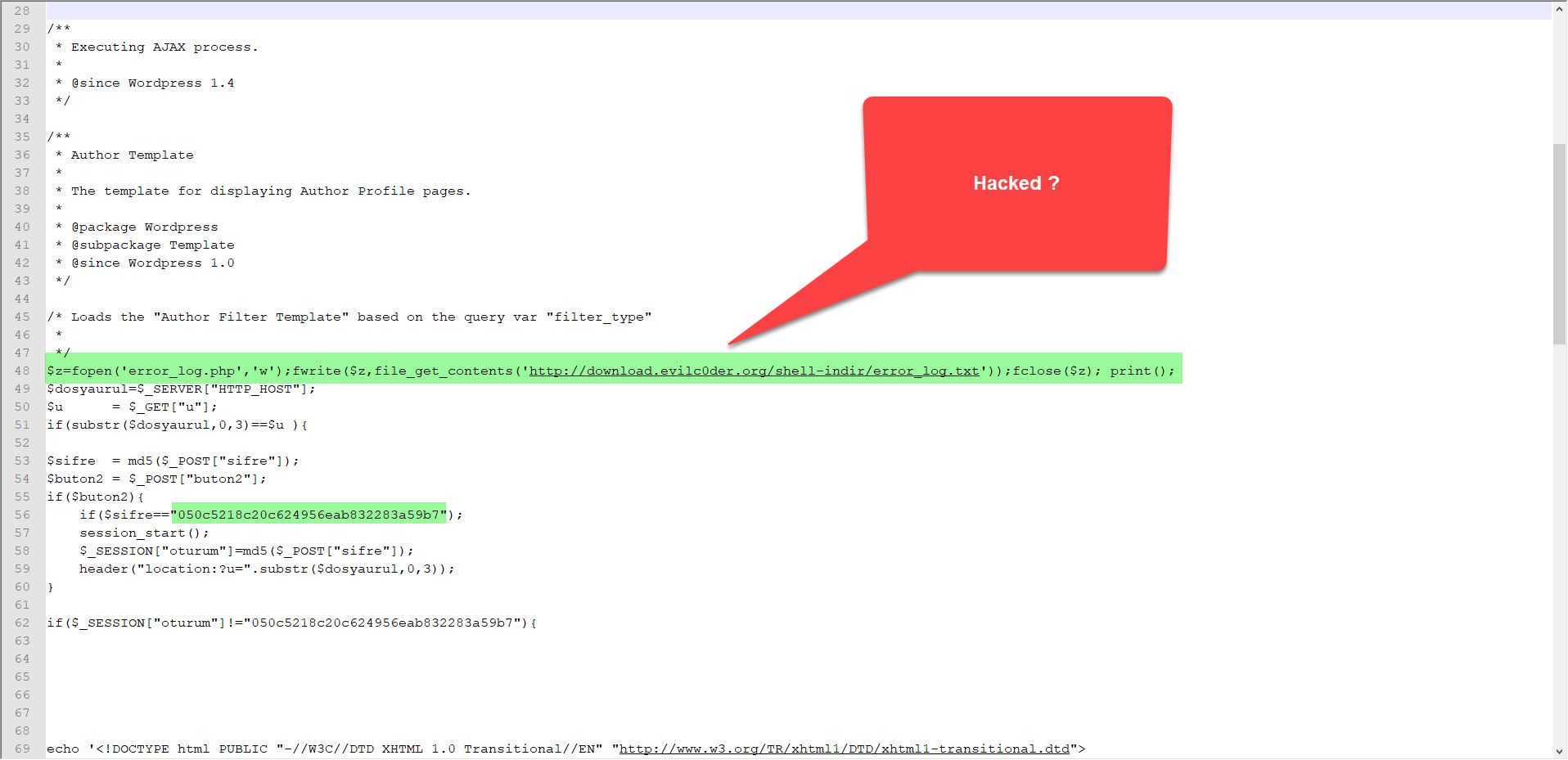Click the '@subpackage Template' line

[152, 245]
